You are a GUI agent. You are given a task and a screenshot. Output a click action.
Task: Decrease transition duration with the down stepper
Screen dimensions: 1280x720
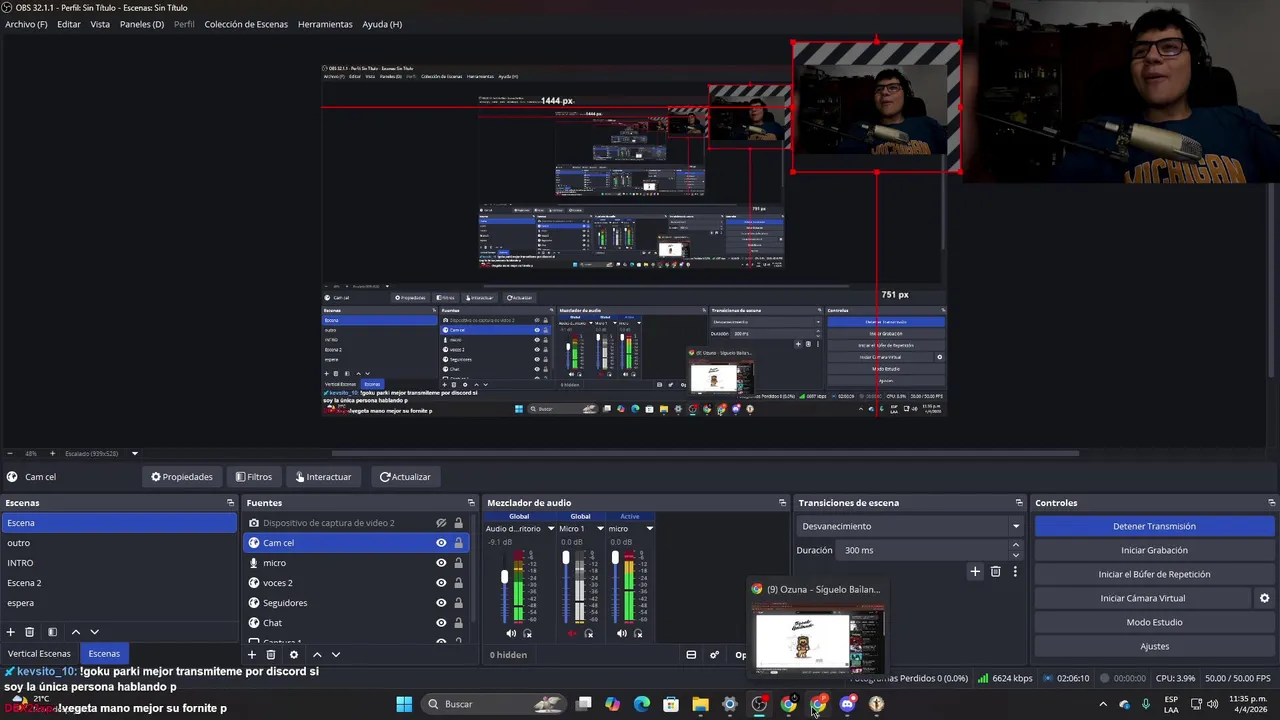pyautogui.click(x=1016, y=555)
